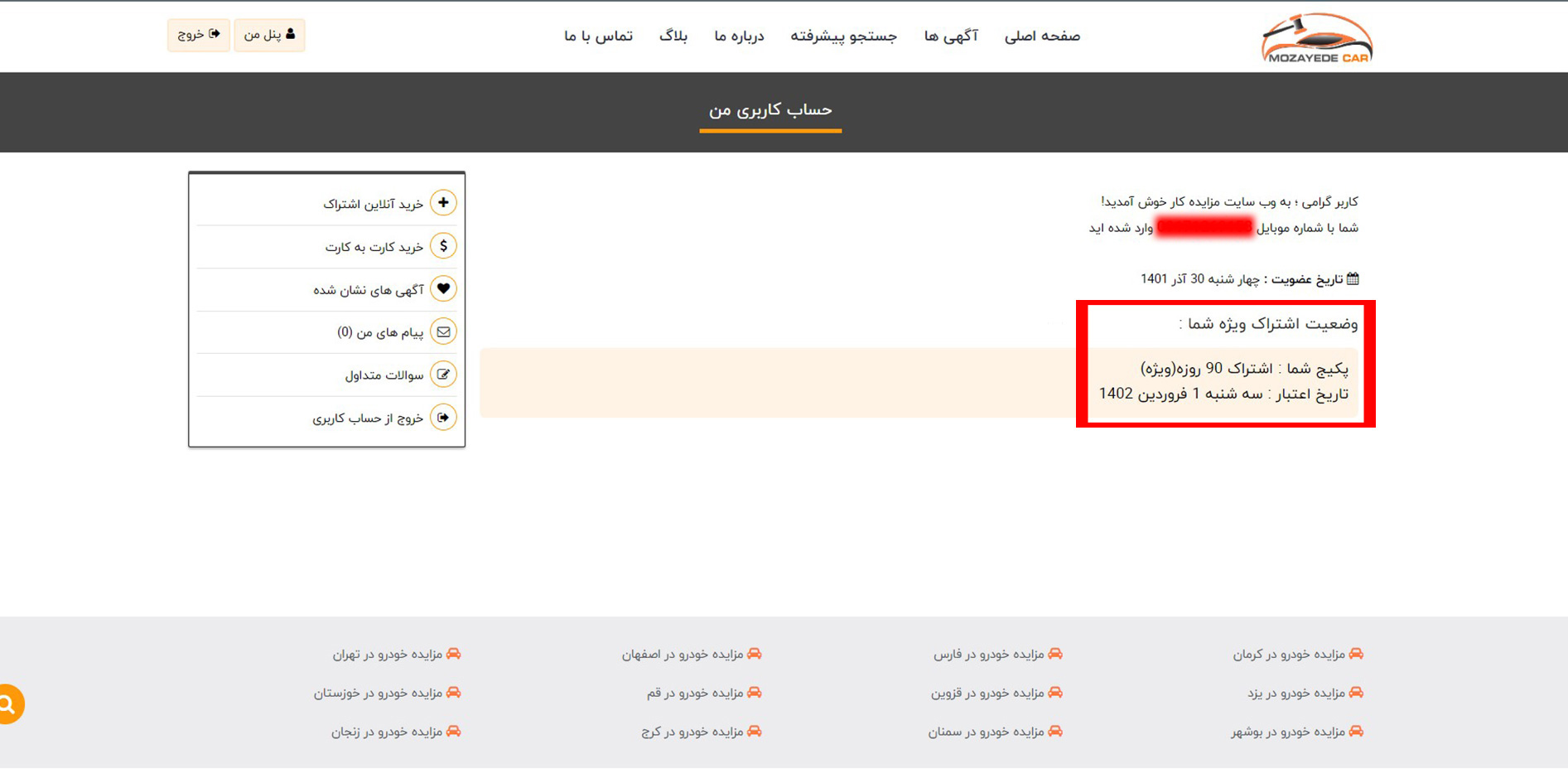Screen dimensions: 1568x769
Task: Open پنل من from the header
Action: coord(269,35)
